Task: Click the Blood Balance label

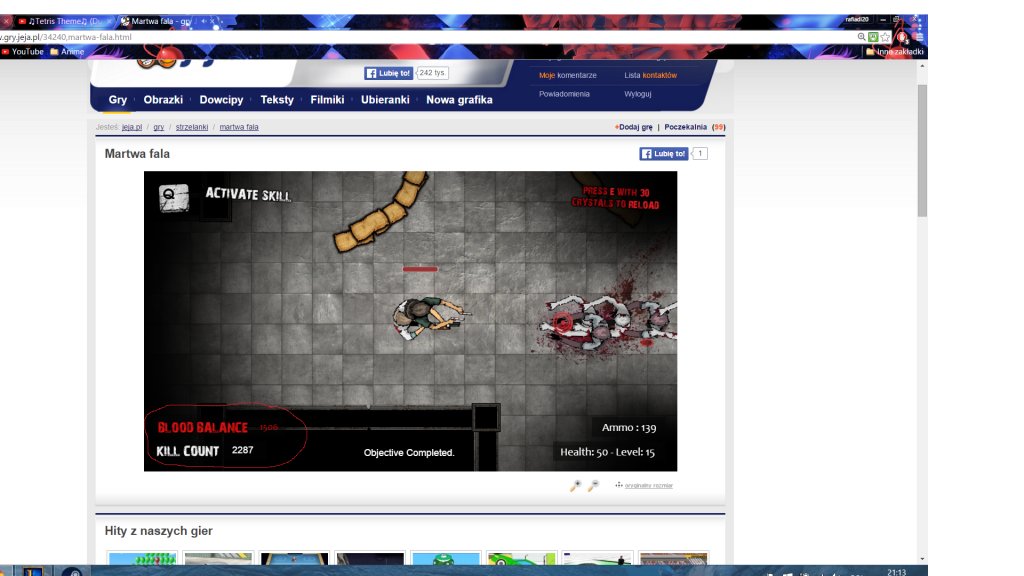Action: pos(202,428)
